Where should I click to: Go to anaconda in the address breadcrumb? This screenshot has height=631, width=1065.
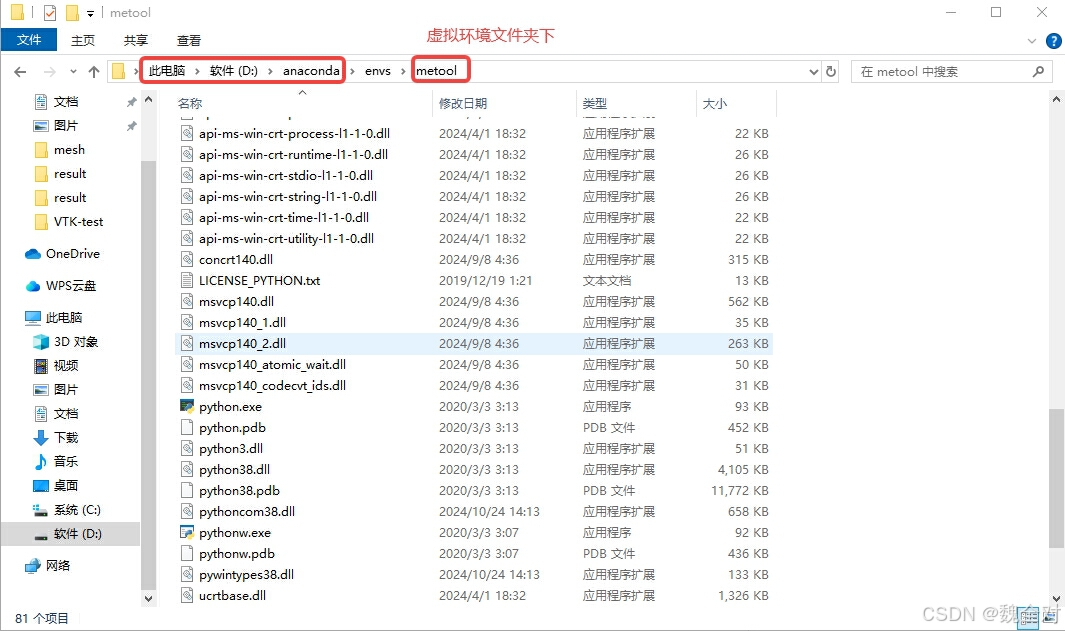(x=311, y=71)
